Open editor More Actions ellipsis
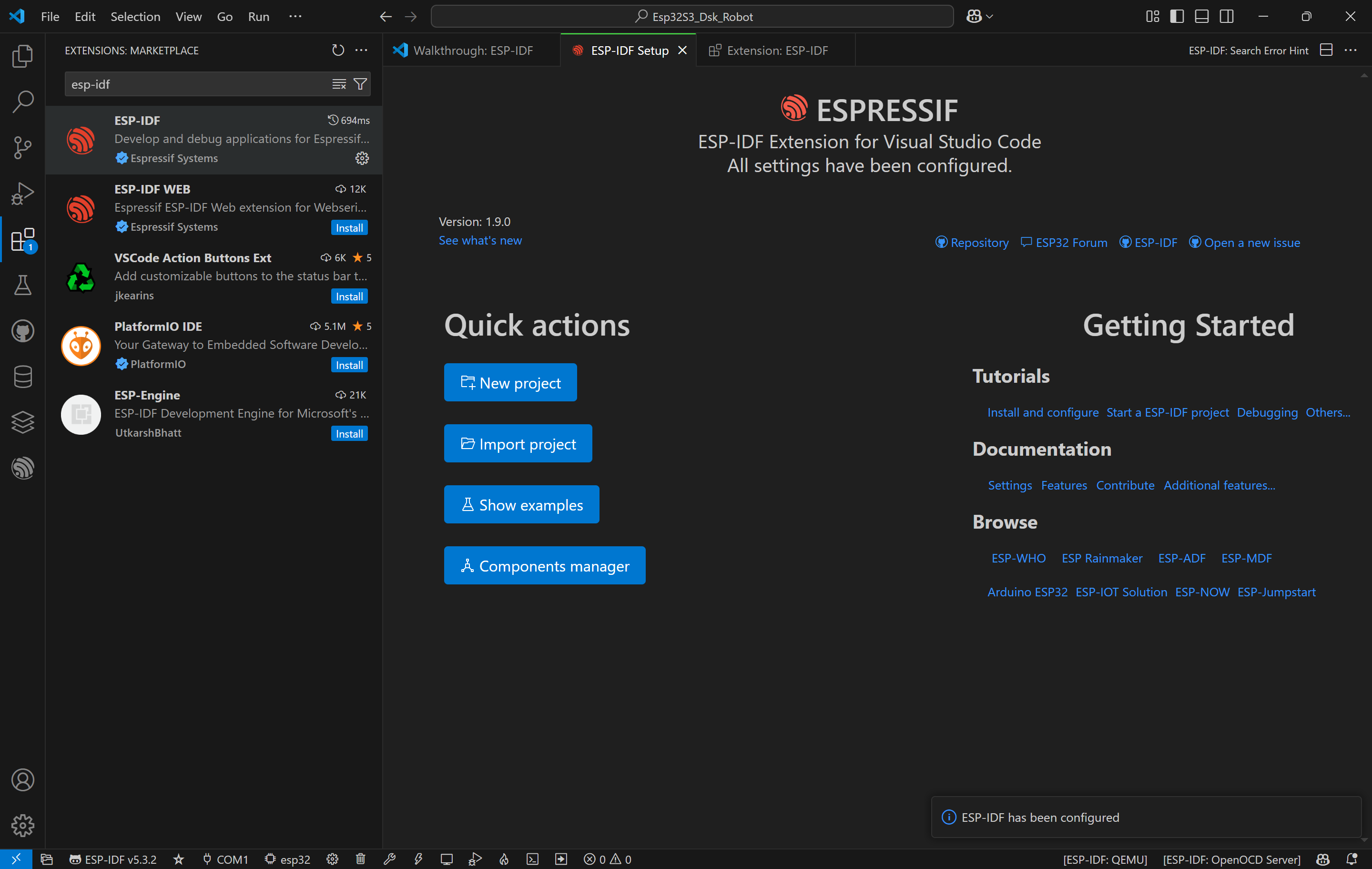This screenshot has width=1372, height=869. coord(1351,50)
